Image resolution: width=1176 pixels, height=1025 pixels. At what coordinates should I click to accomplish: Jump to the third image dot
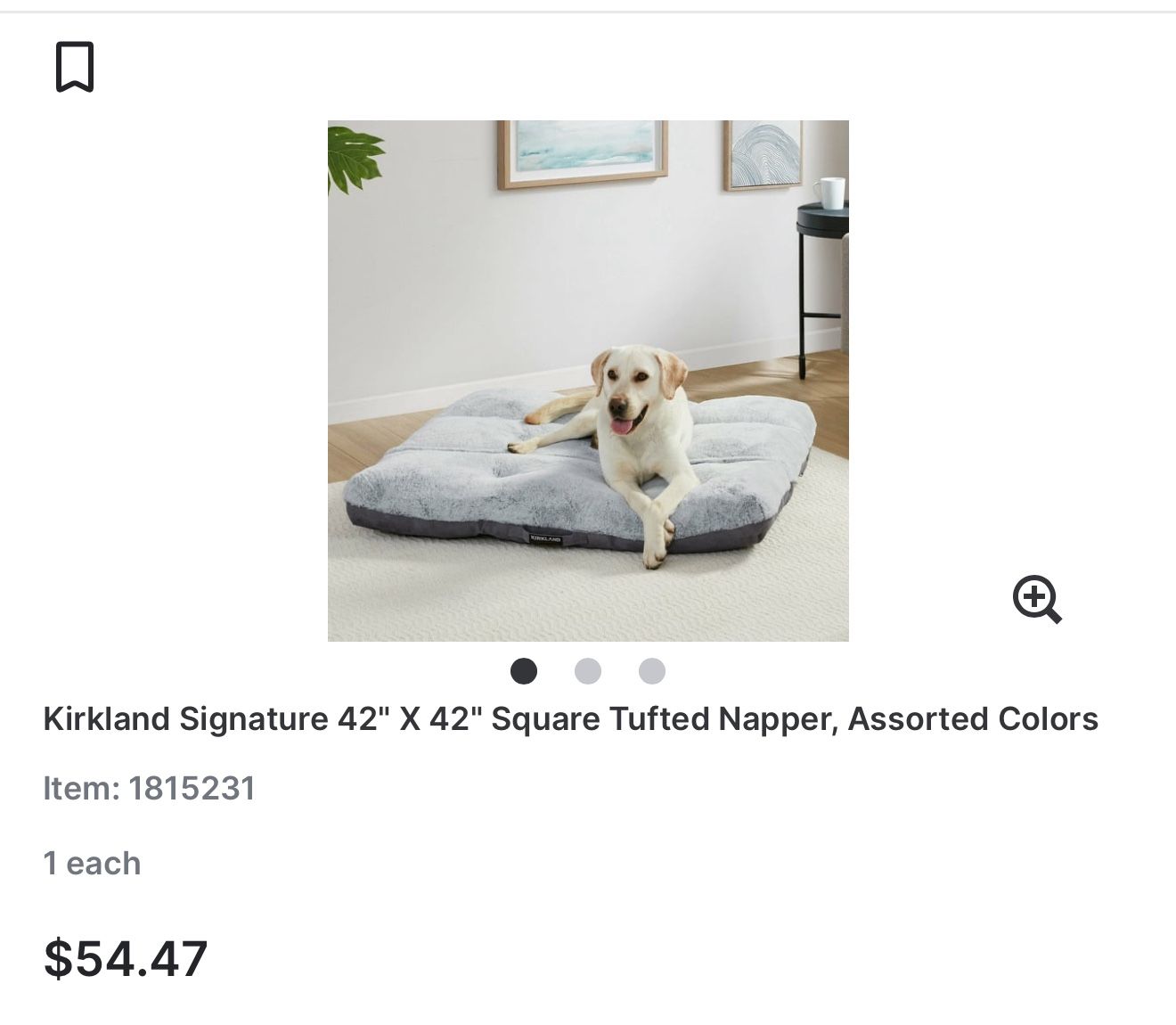click(x=652, y=671)
